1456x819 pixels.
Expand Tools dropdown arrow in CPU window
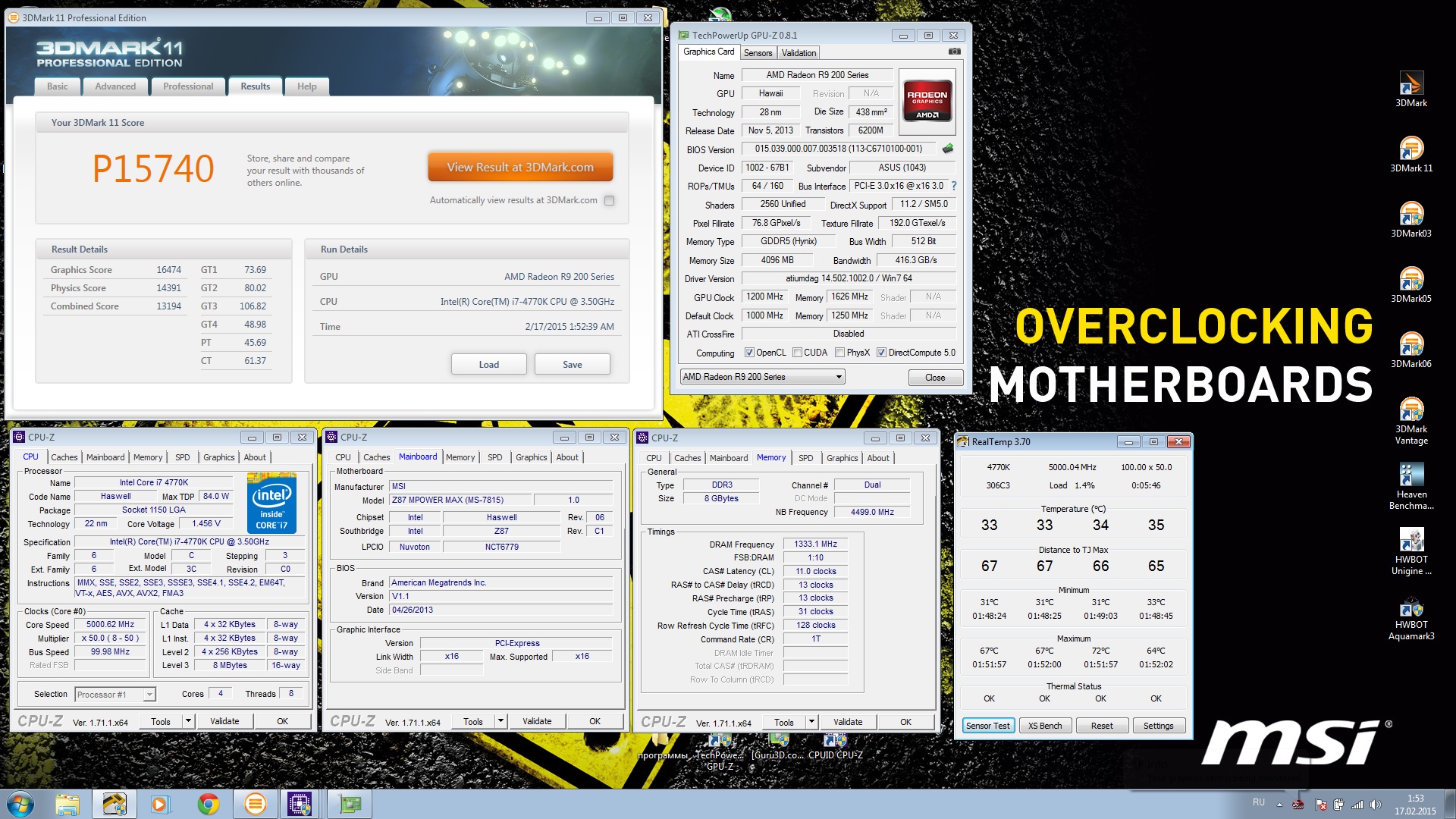tap(188, 721)
